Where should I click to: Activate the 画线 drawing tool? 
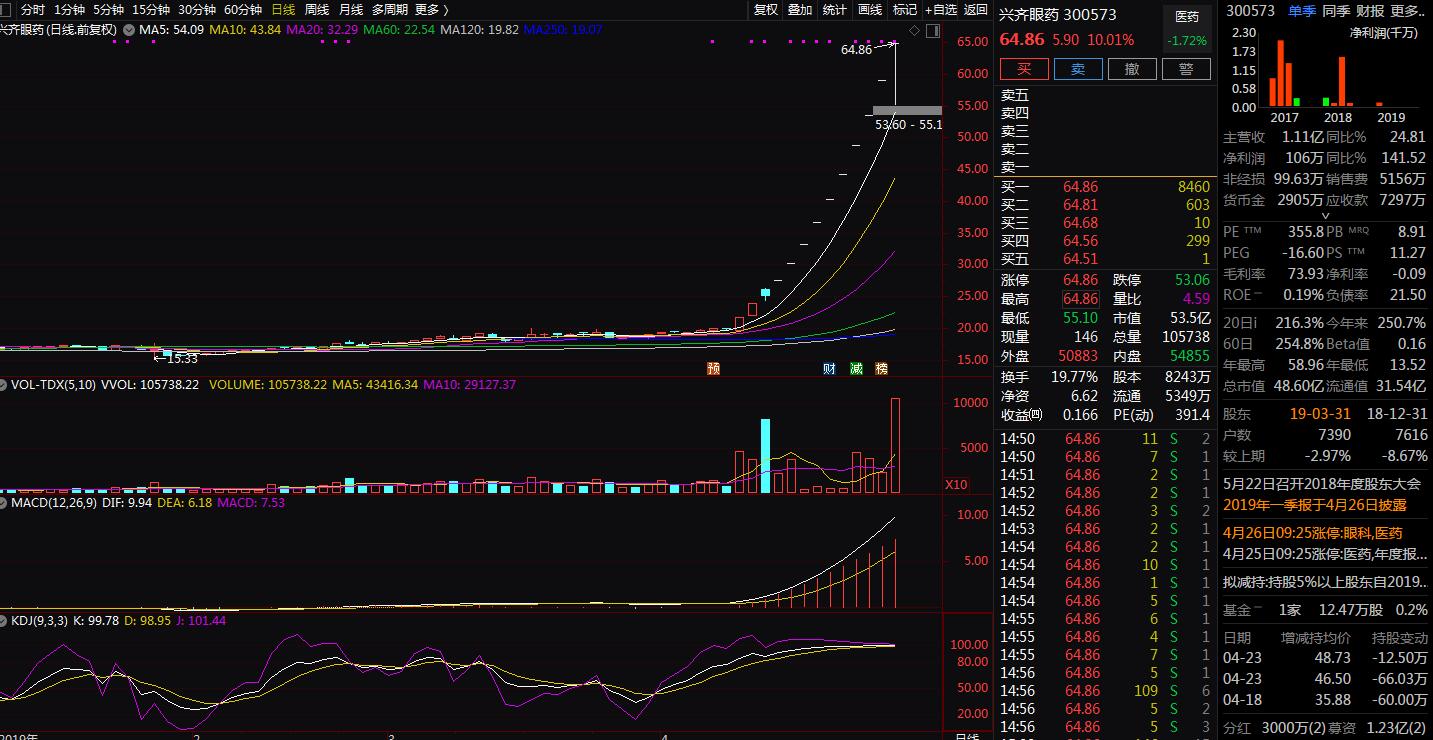[x=870, y=10]
